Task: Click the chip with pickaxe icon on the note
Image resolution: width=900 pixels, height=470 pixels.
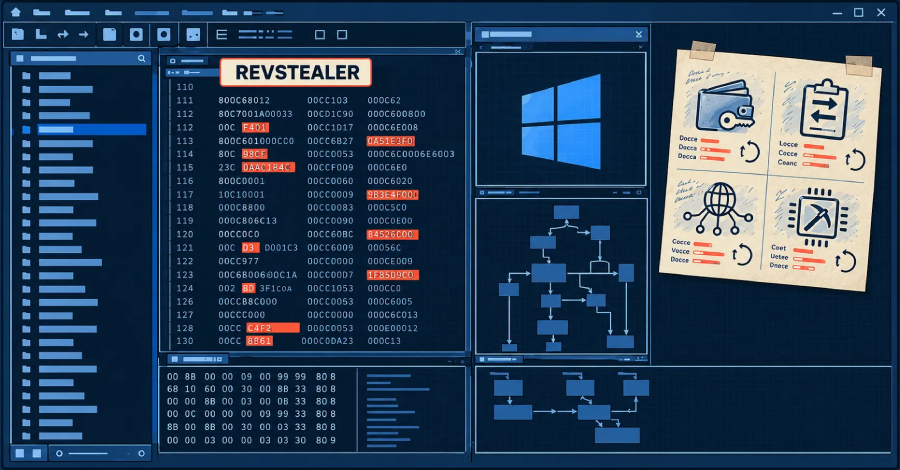Action: coord(817,216)
